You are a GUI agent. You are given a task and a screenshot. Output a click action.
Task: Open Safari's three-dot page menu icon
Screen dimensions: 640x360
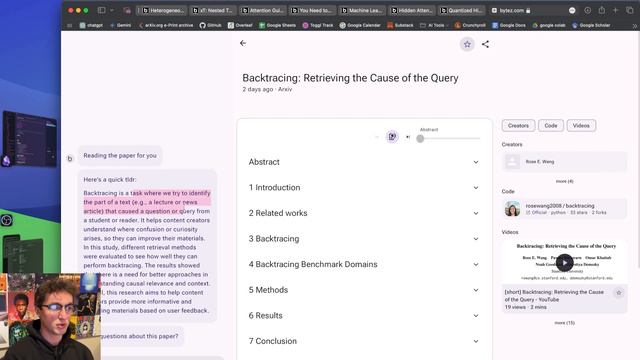[x=572, y=10]
